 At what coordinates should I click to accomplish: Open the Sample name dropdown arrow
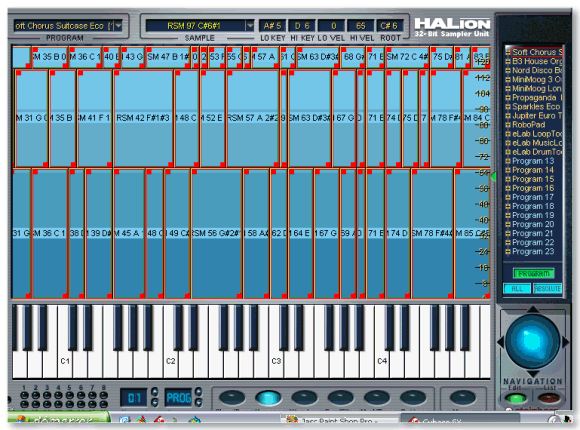click(250, 26)
